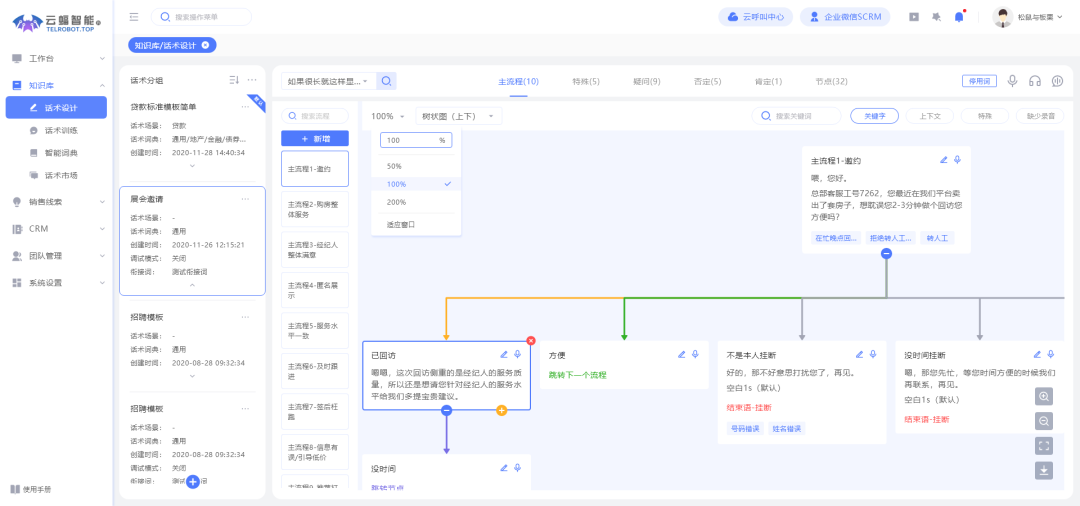Open more options for 展会邀请 card
The height and width of the screenshot is (506, 1080).
245,199
